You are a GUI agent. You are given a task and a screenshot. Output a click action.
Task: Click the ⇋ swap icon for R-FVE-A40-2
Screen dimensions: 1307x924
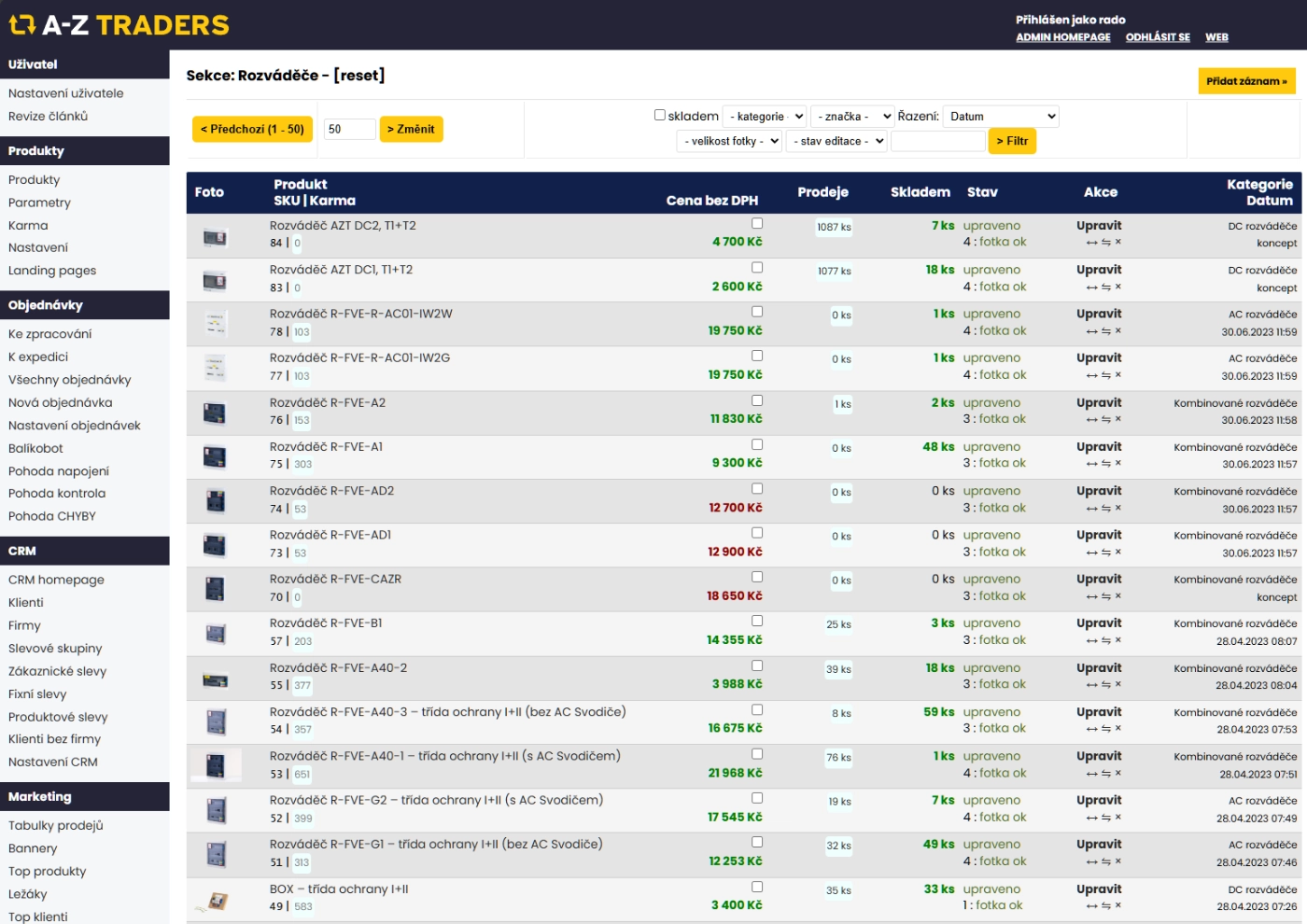pos(1105,685)
